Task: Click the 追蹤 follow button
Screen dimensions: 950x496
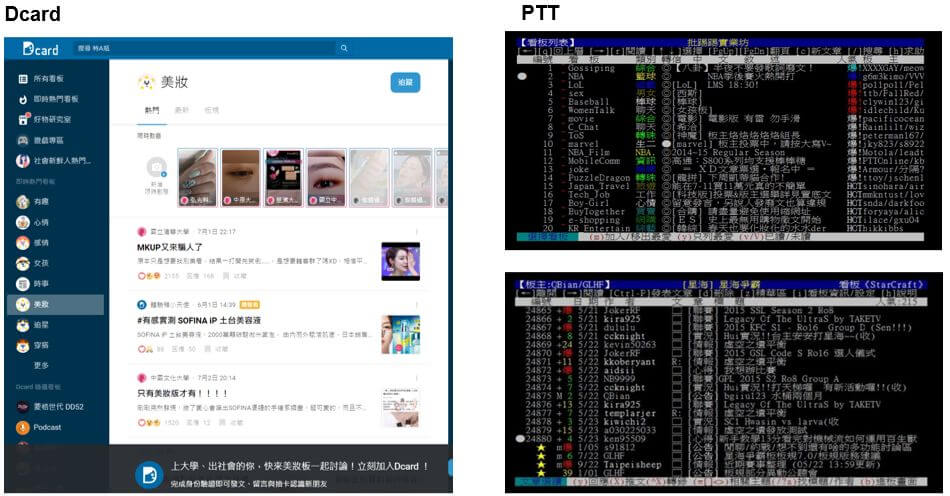Action: point(405,82)
